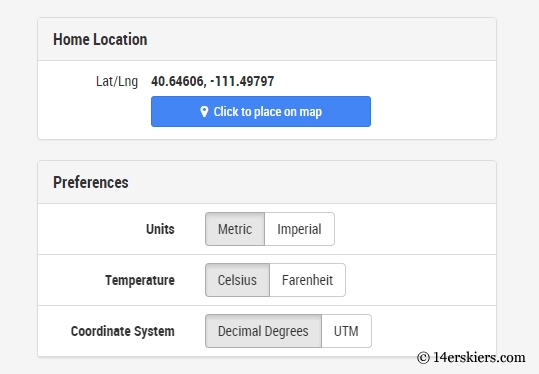Select Metric units

(x=235, y=229)
